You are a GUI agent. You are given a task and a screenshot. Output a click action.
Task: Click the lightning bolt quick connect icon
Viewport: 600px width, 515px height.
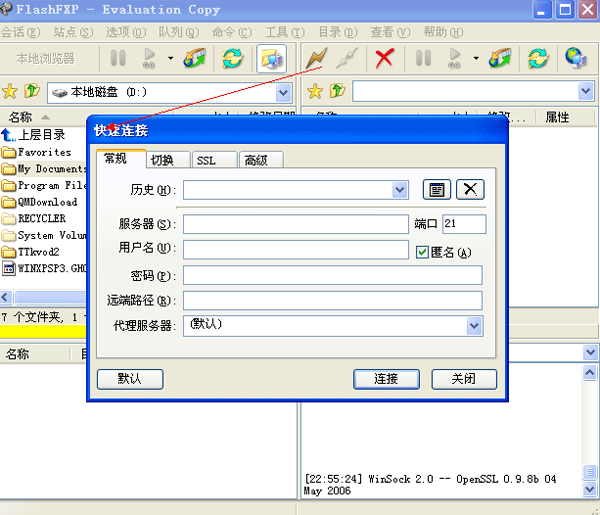tap(316, 58)
